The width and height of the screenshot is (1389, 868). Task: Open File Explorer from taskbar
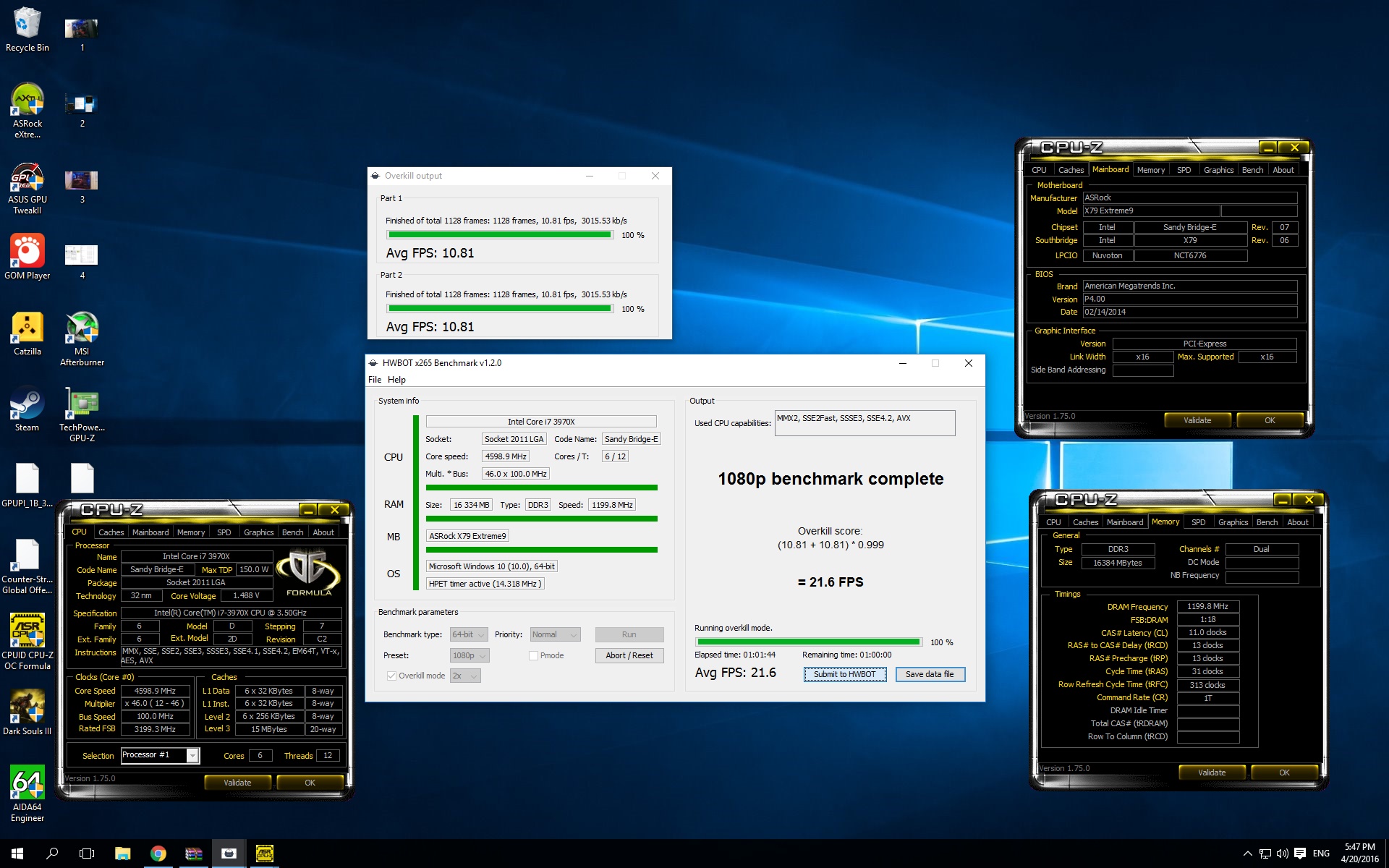coord(122,854)
